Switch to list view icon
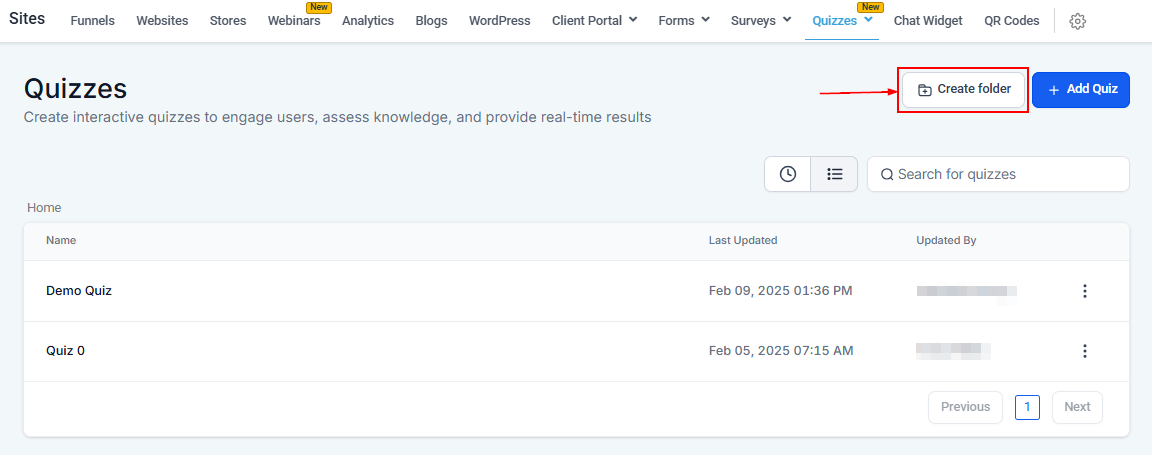The height and width of the screenshot is (455, 1152). tap(834, 174)
